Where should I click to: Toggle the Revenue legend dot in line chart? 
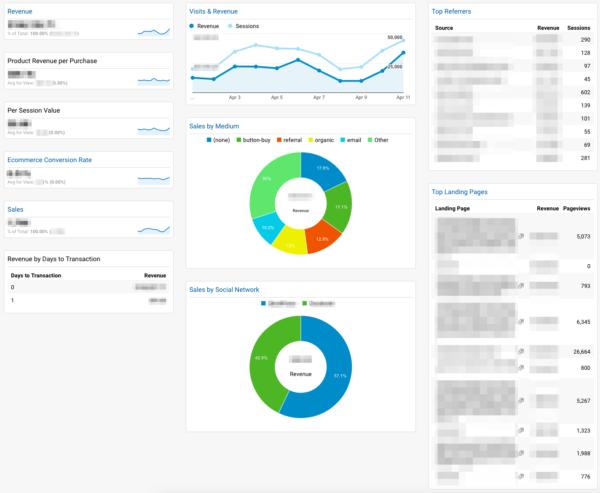pos(192,26)
